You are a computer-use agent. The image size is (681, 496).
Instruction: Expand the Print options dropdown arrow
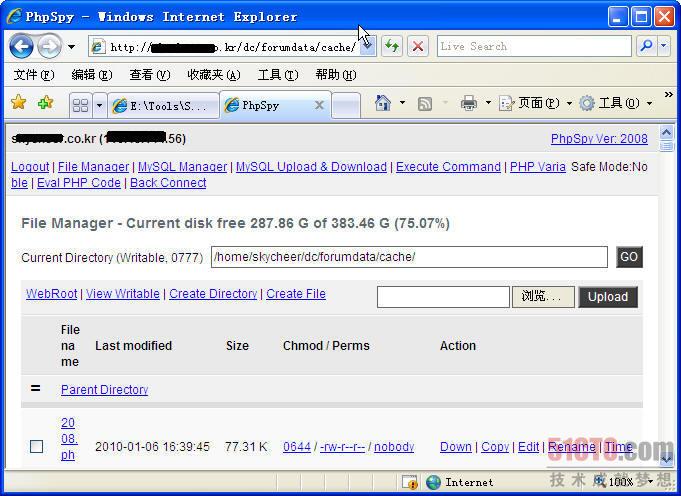click(488, 103)
